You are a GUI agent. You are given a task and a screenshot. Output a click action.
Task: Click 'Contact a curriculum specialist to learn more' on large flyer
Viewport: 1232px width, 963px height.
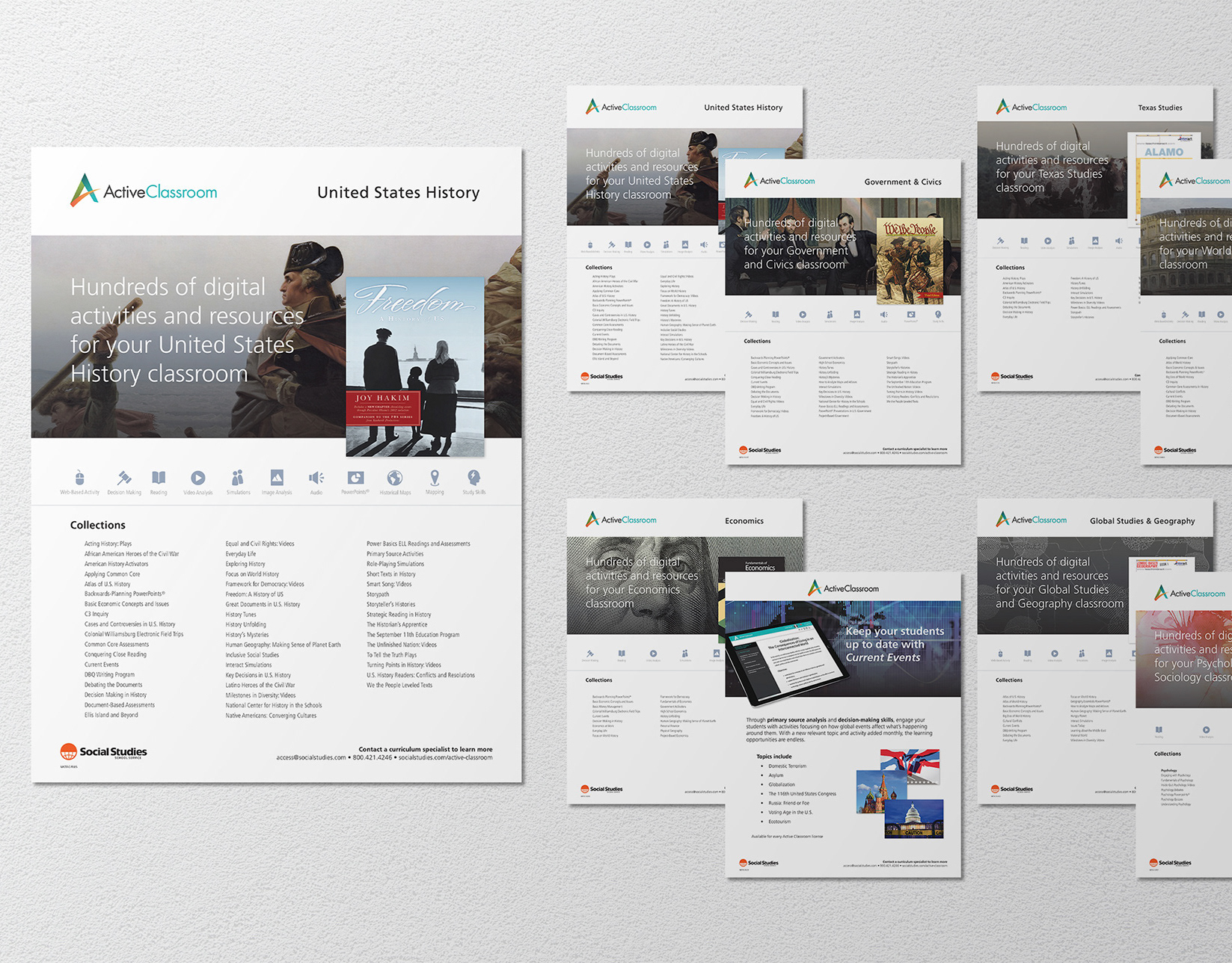(x=426, y=749)
